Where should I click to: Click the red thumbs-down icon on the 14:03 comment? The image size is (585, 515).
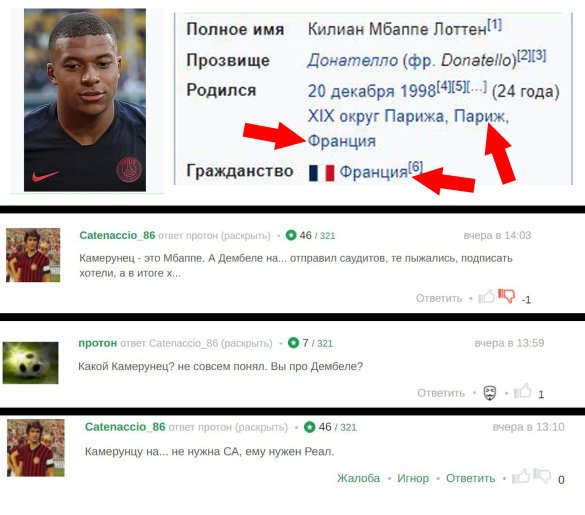tap(506, 296)
